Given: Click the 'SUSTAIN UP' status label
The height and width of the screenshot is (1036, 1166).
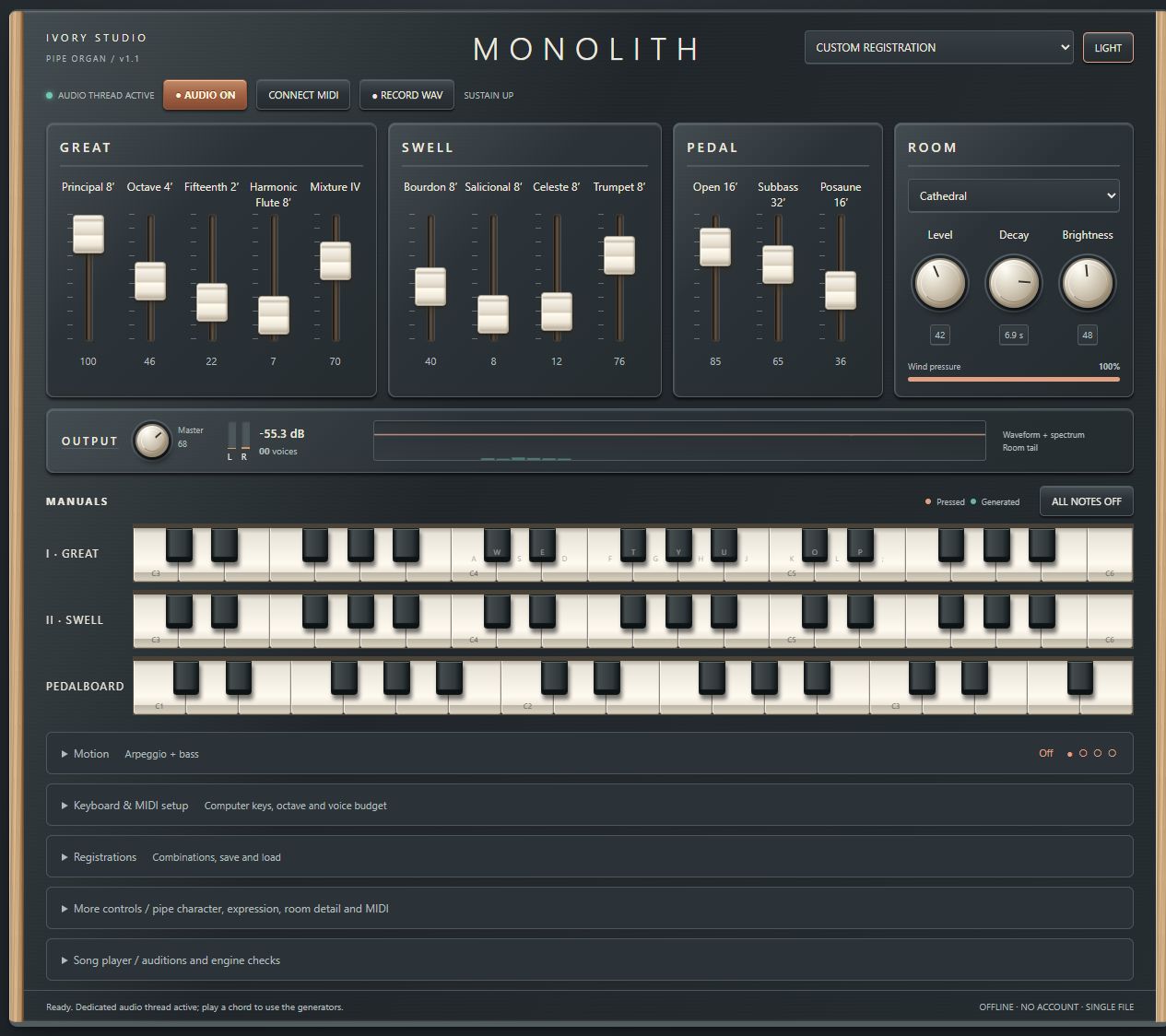Looking at the screenshot, I should [489, 95].
